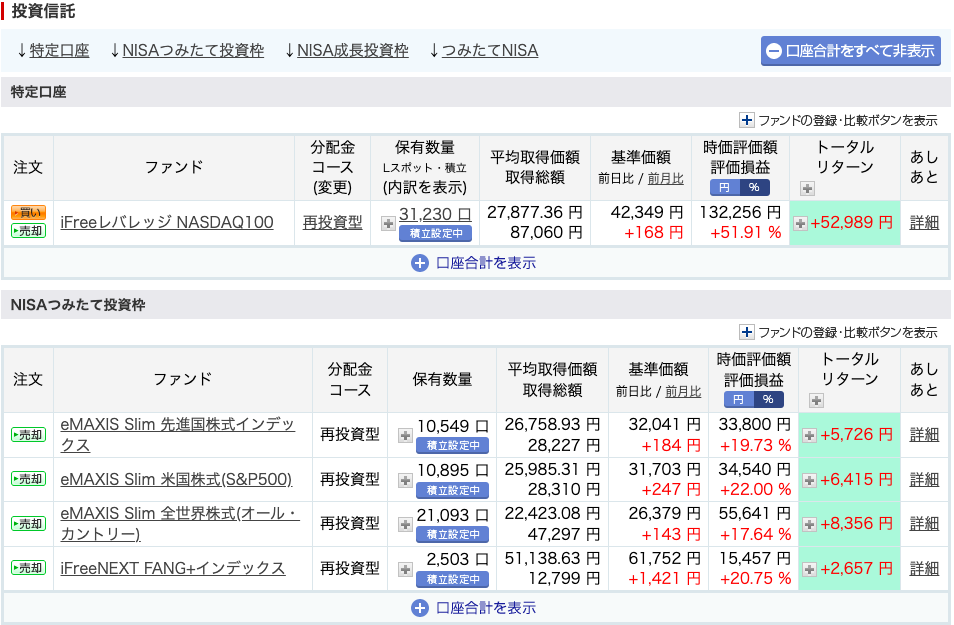
Task: Click the 売却 sell icon for iFreeレバレッジ NASDAQ100
Action: pyautogui.click(x=28, y=231)
